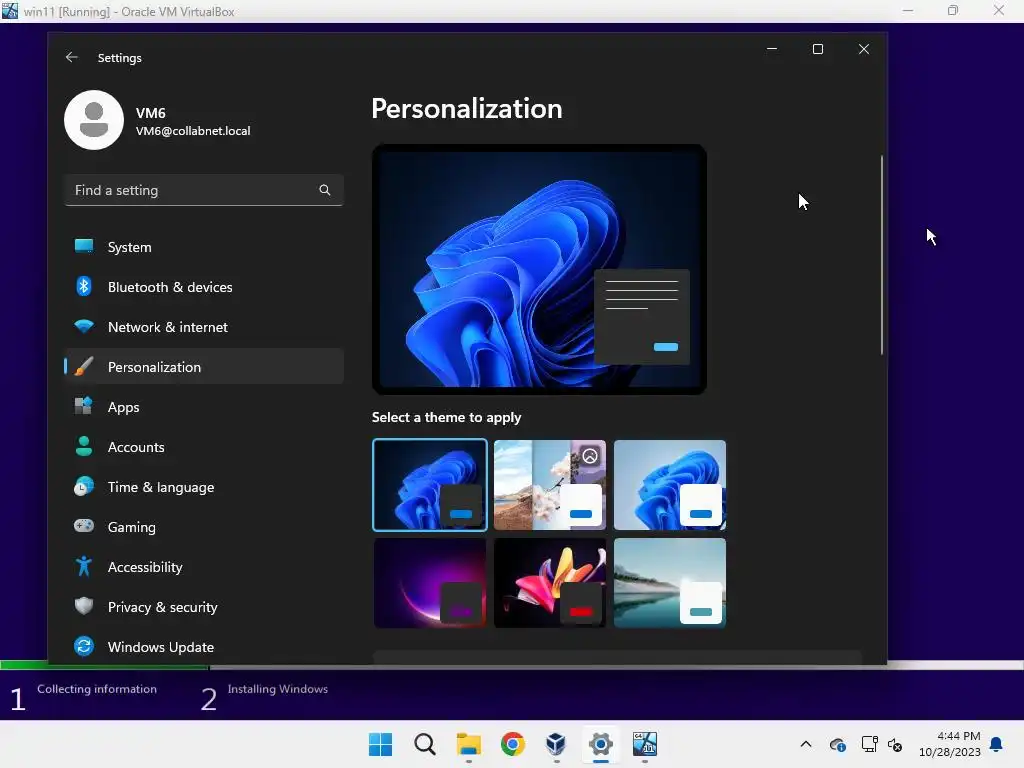Open Bluetooth & devices settings
The image size is (1024, 768).
coord(204,287)
